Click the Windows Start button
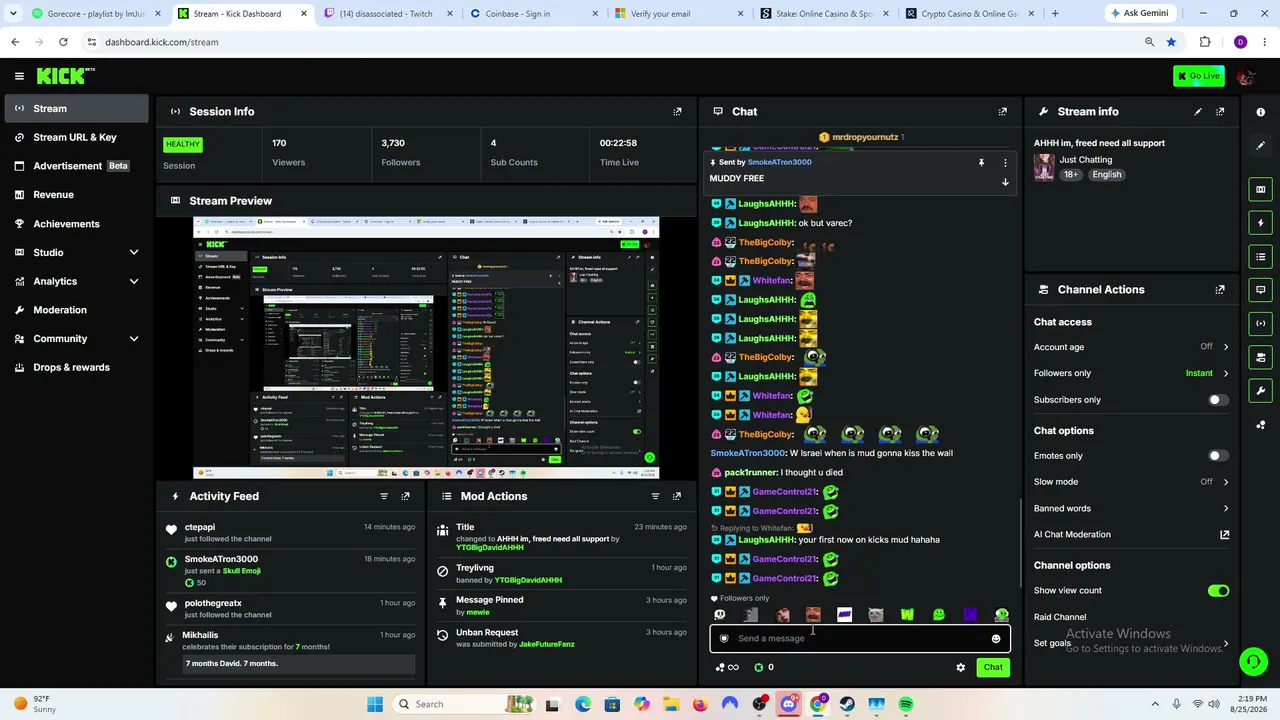Image resolution: width=1280 pixels, height=720 pixels. [x=375, y=704]
